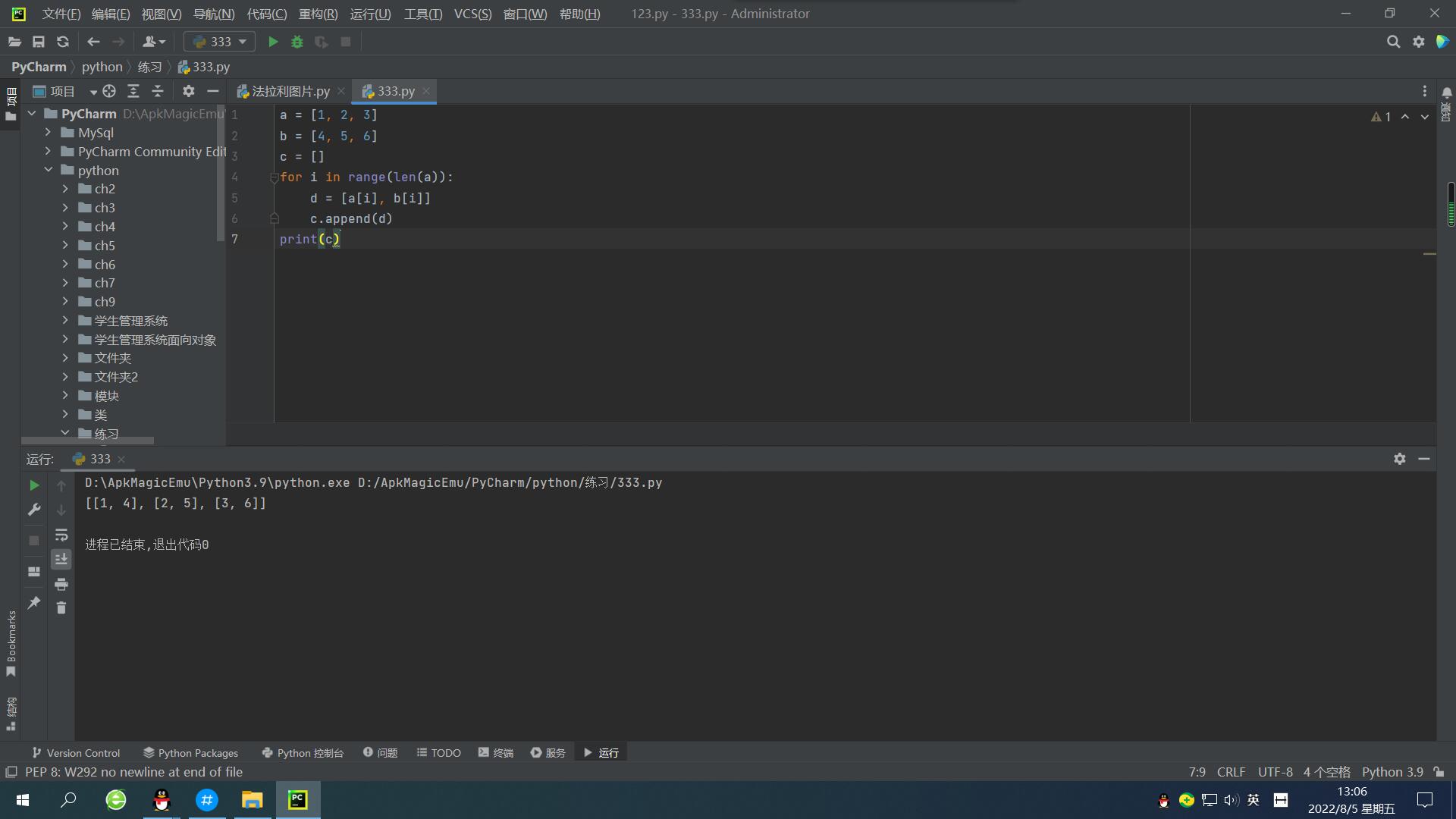Collapse the python folder in the project tree
1456x819 pixels.
(x=49, y=170)
